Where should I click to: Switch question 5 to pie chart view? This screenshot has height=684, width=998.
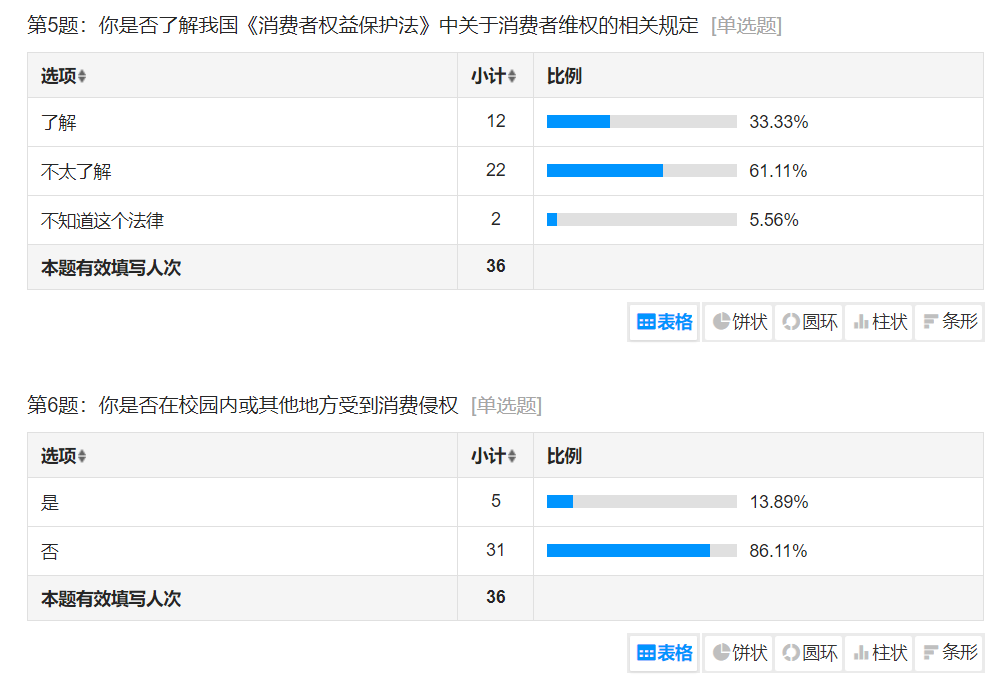(739, 322)
